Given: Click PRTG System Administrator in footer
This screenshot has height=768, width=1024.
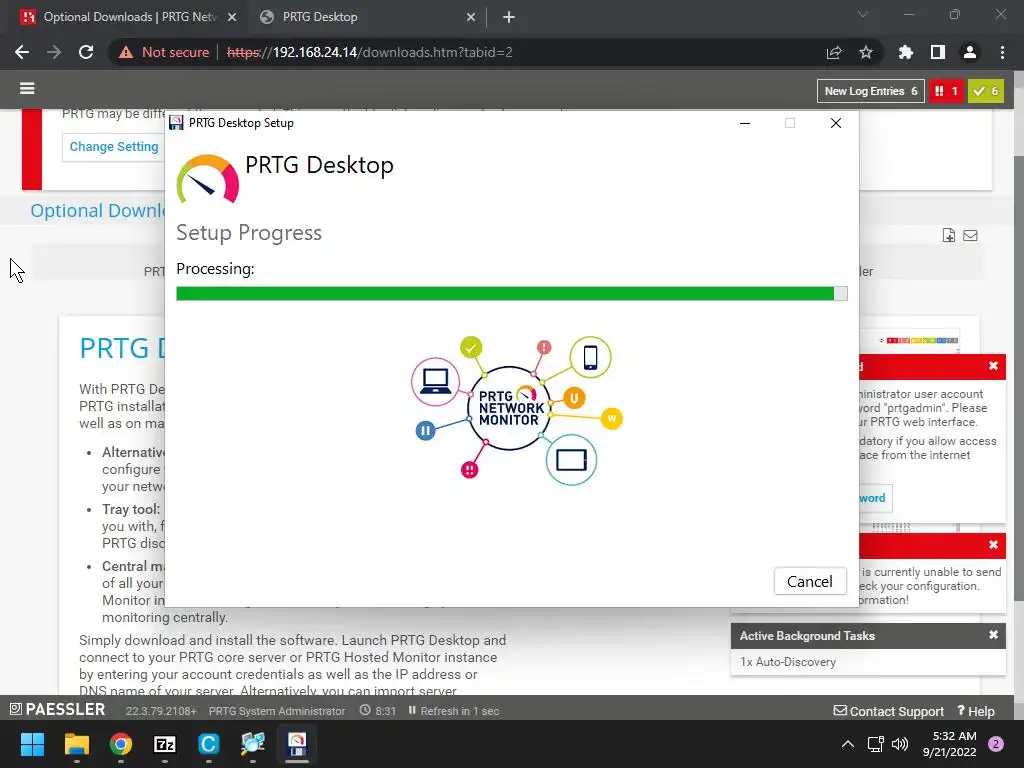Looking at the screenshot, I should coord(277,711).
